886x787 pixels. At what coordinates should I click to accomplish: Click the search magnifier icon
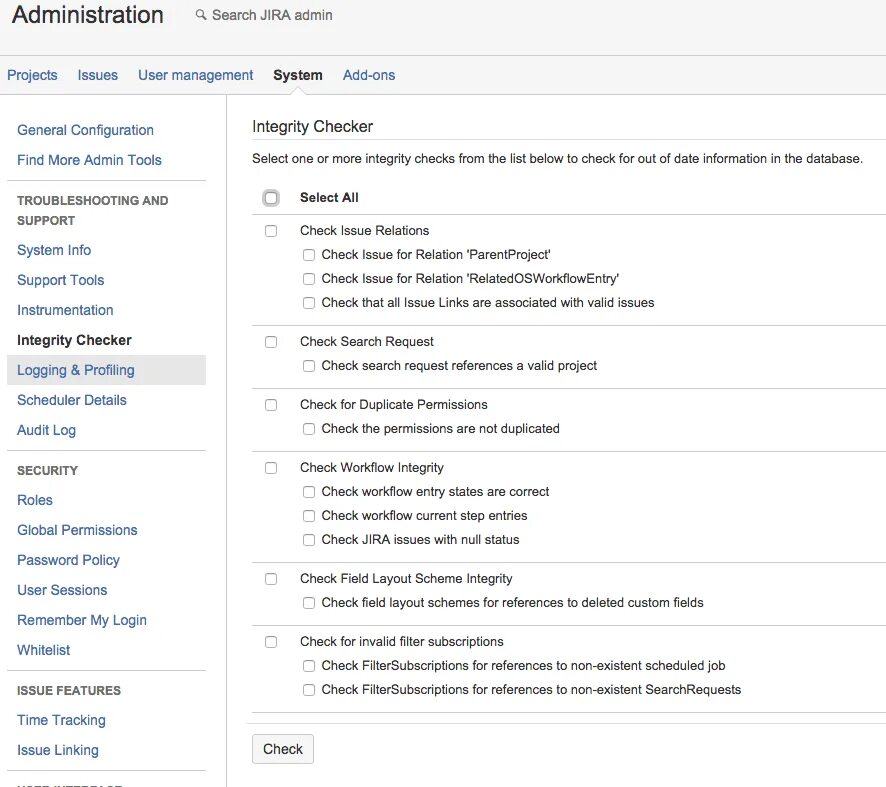pos(201,15)
